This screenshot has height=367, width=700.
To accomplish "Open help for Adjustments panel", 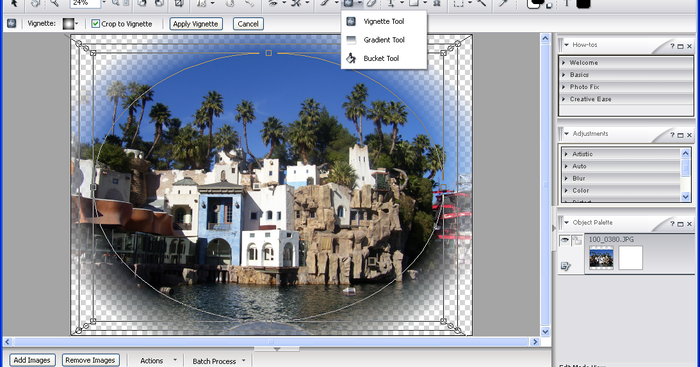I will tap(672, 135).
